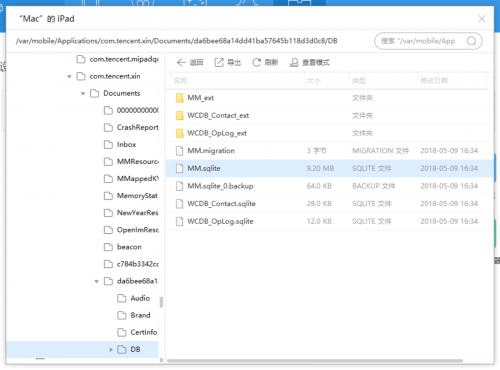
Task: Click the com.tencent.mipadqq folder icon
Action: 81,59
